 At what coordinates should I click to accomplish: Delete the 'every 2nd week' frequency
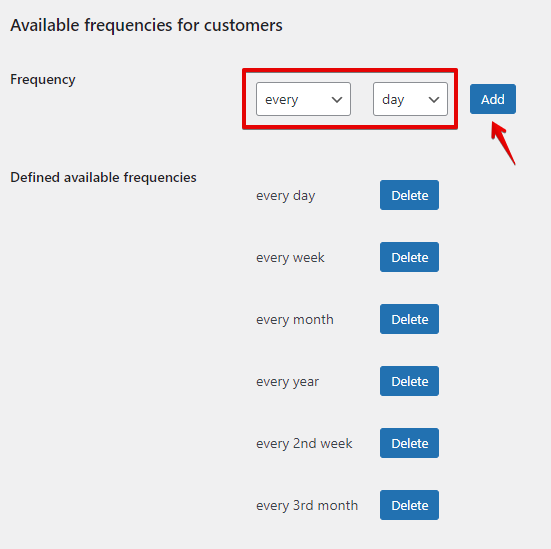[x=409, y=443]
